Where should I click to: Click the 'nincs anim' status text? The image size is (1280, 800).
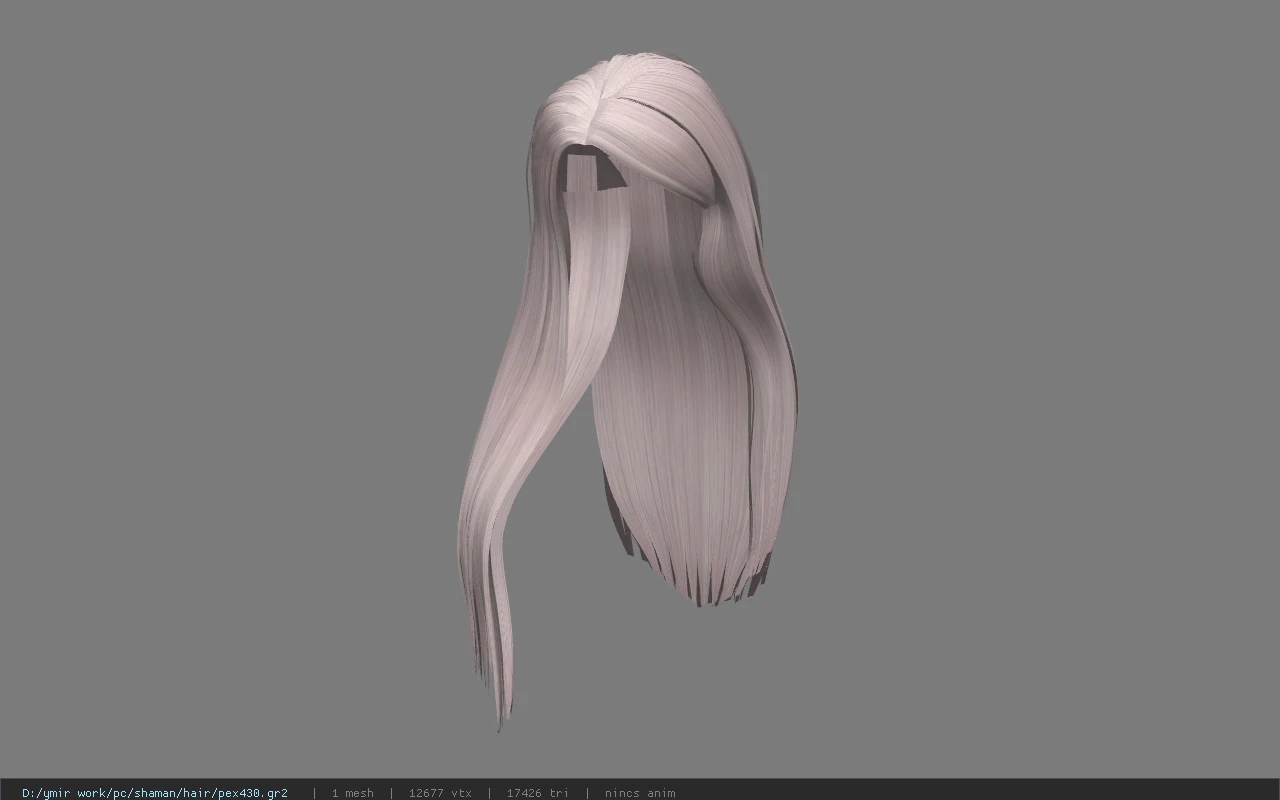click(640, 793)
